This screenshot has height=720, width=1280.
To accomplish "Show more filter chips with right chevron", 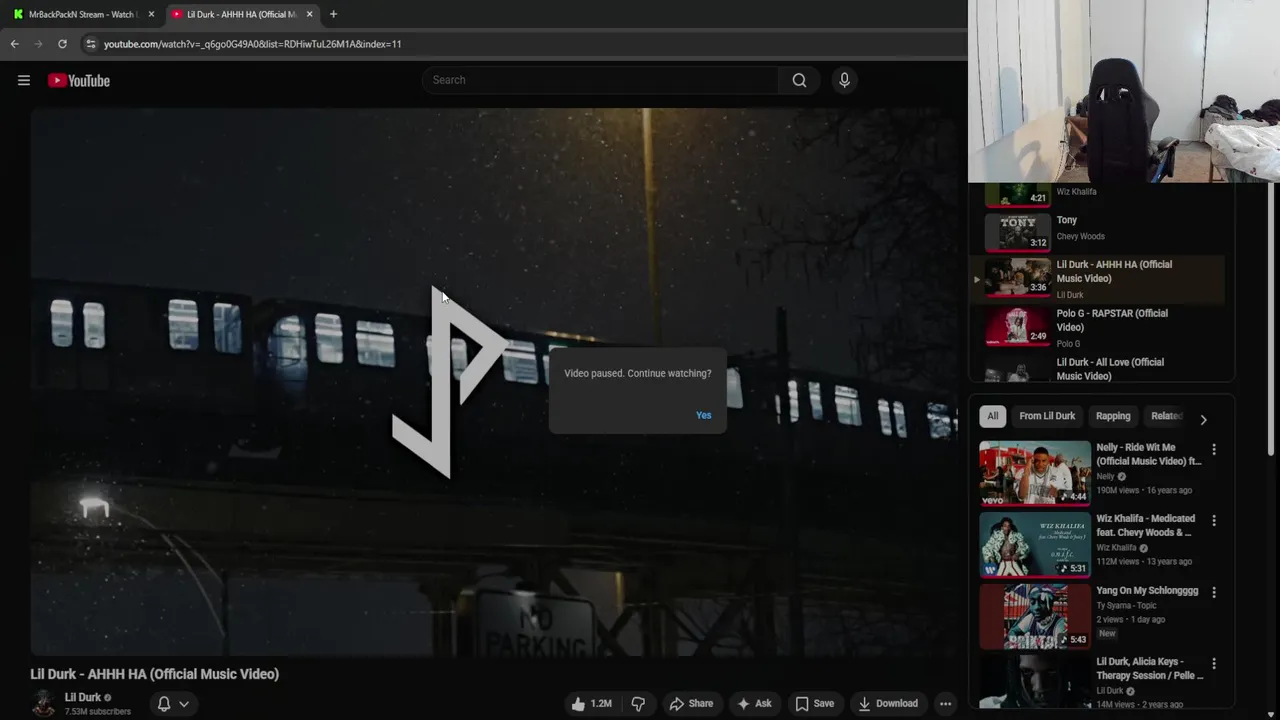I will point(1203,420).
